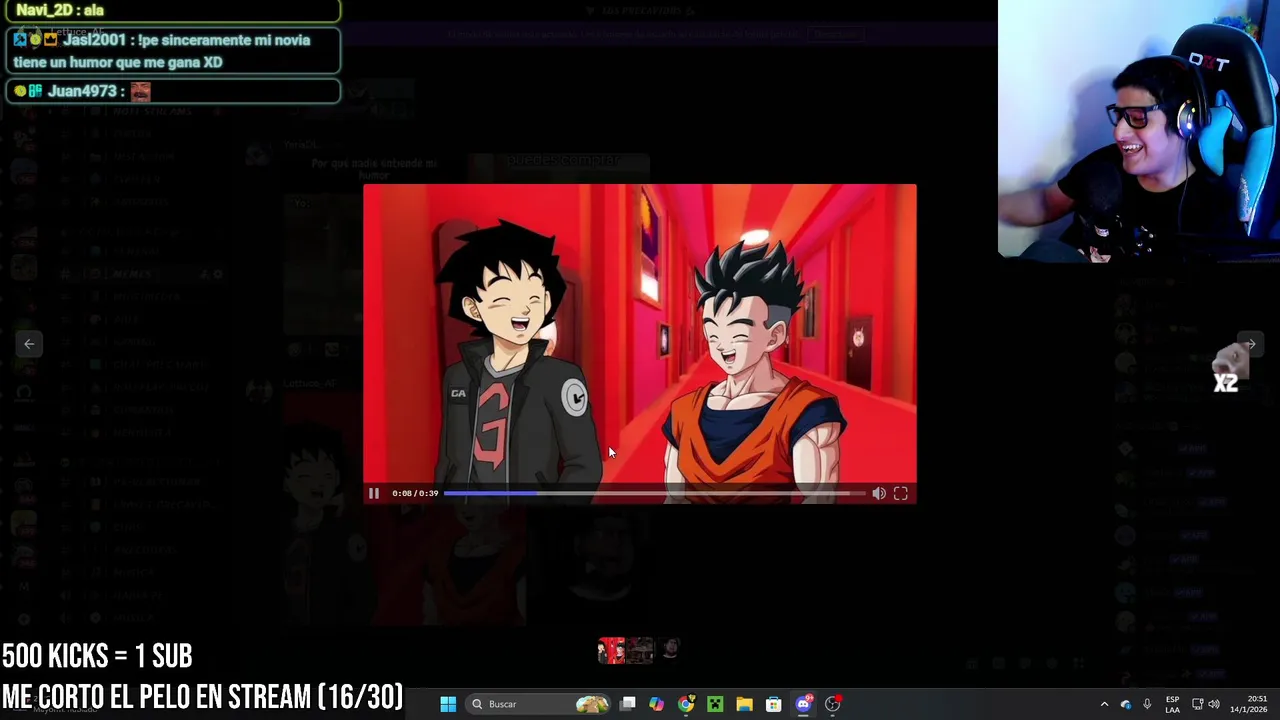
Task: Switch to Google Chrome in taskbar
Action: coord(685,704)
